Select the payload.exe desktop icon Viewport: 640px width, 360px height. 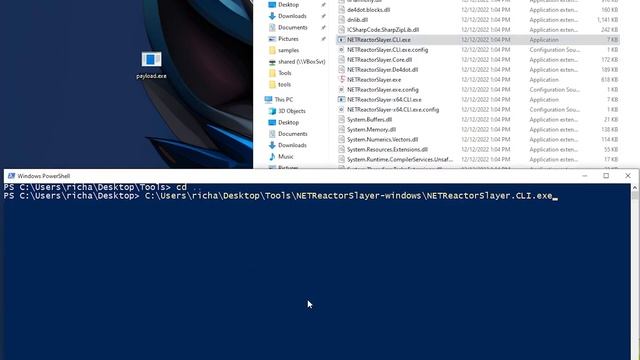151,65
